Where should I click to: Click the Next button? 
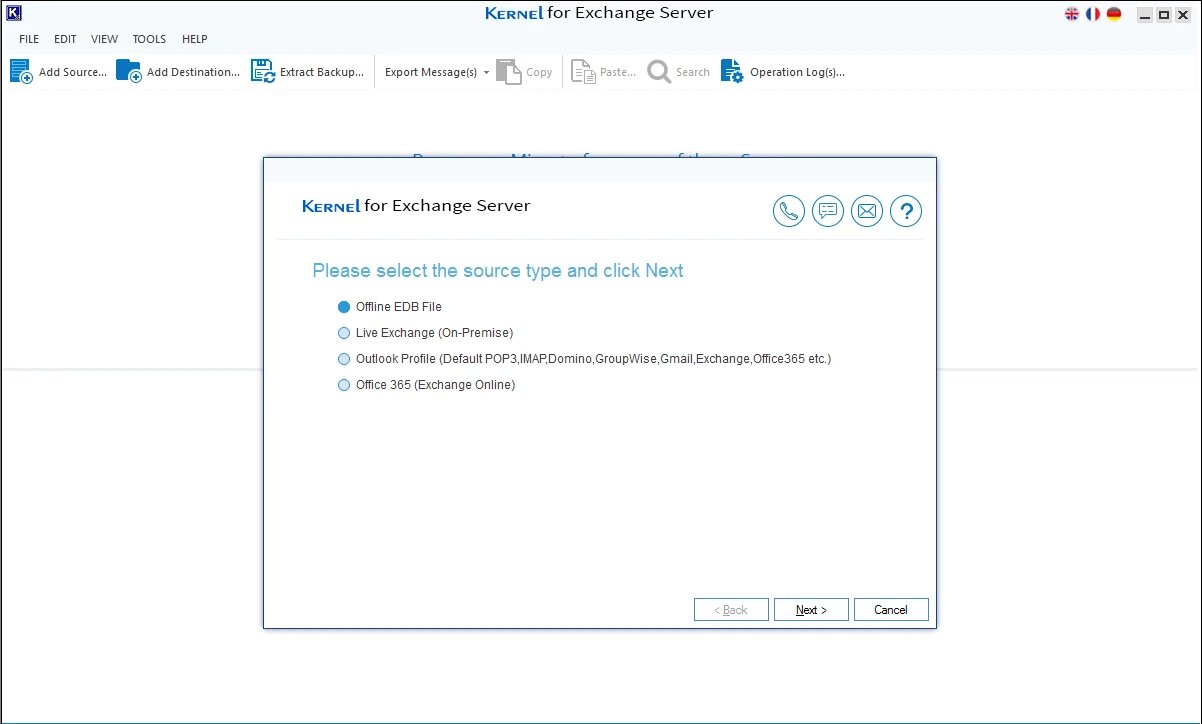click(x=811, y=610)
